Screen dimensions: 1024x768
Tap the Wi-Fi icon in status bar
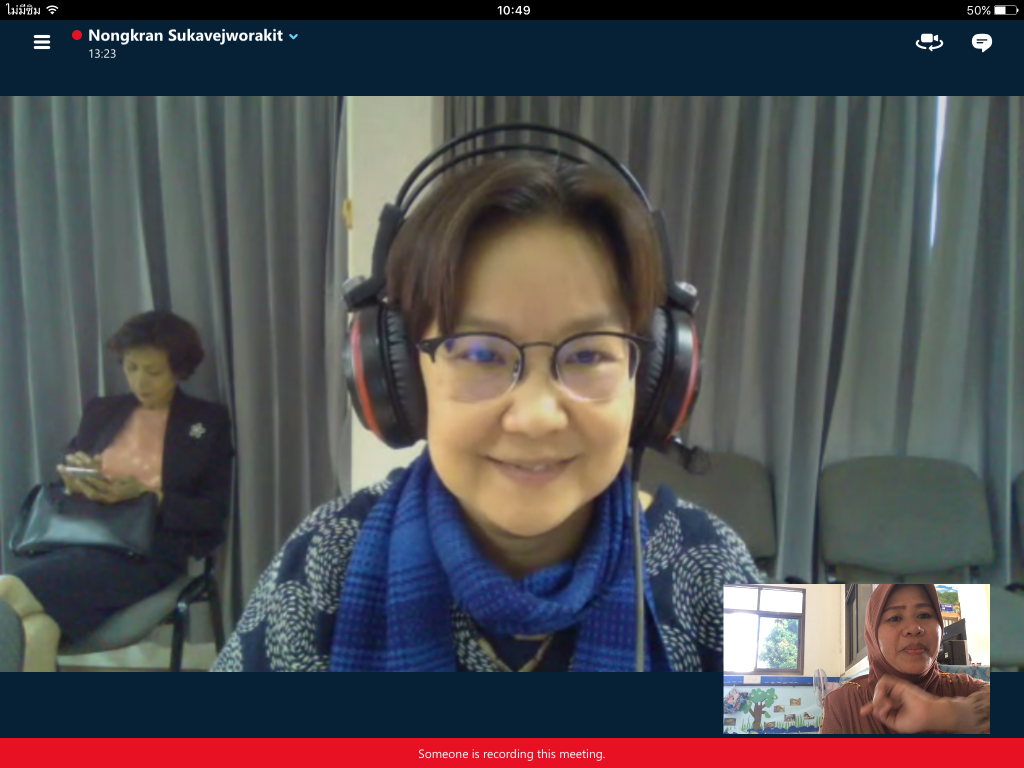[52, 10]
